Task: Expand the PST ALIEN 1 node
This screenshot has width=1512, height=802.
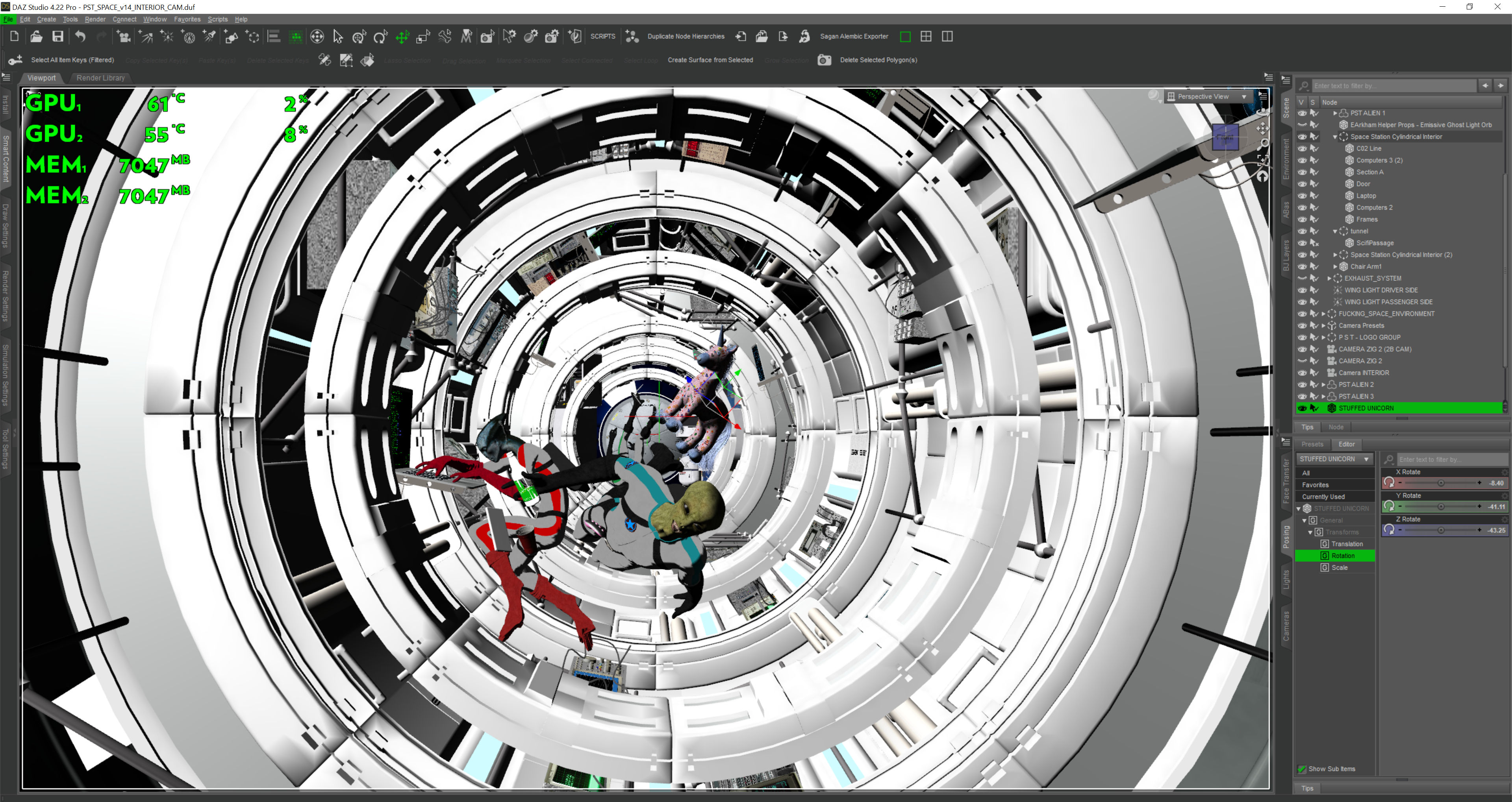Action: (1335, 113)
